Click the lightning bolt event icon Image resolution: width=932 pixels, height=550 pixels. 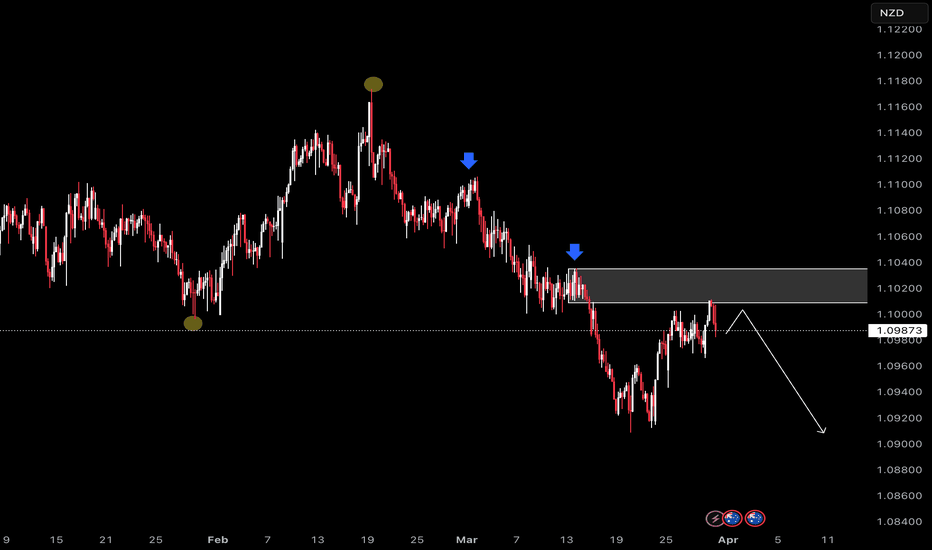tap(714, 518)
